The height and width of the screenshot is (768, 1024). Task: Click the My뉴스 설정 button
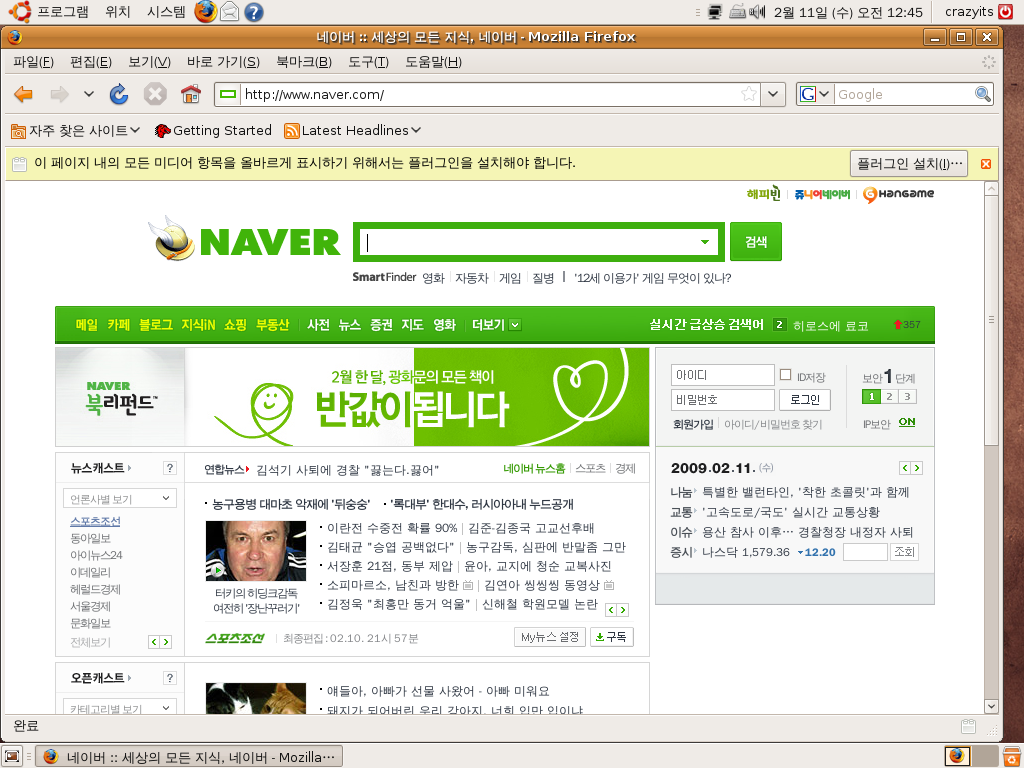pos(550,637)
